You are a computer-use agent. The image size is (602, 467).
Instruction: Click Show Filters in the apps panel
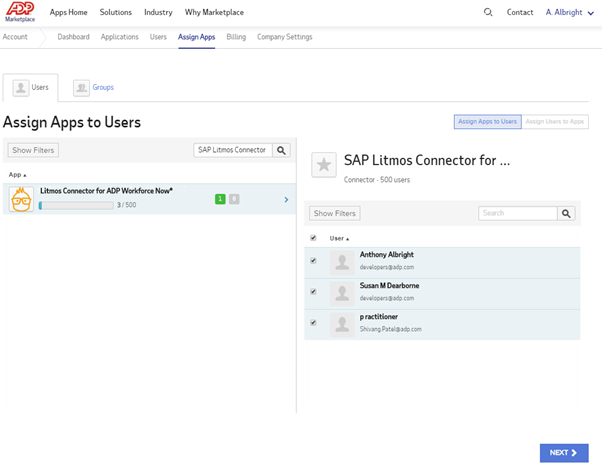click(x=33, y=150)
